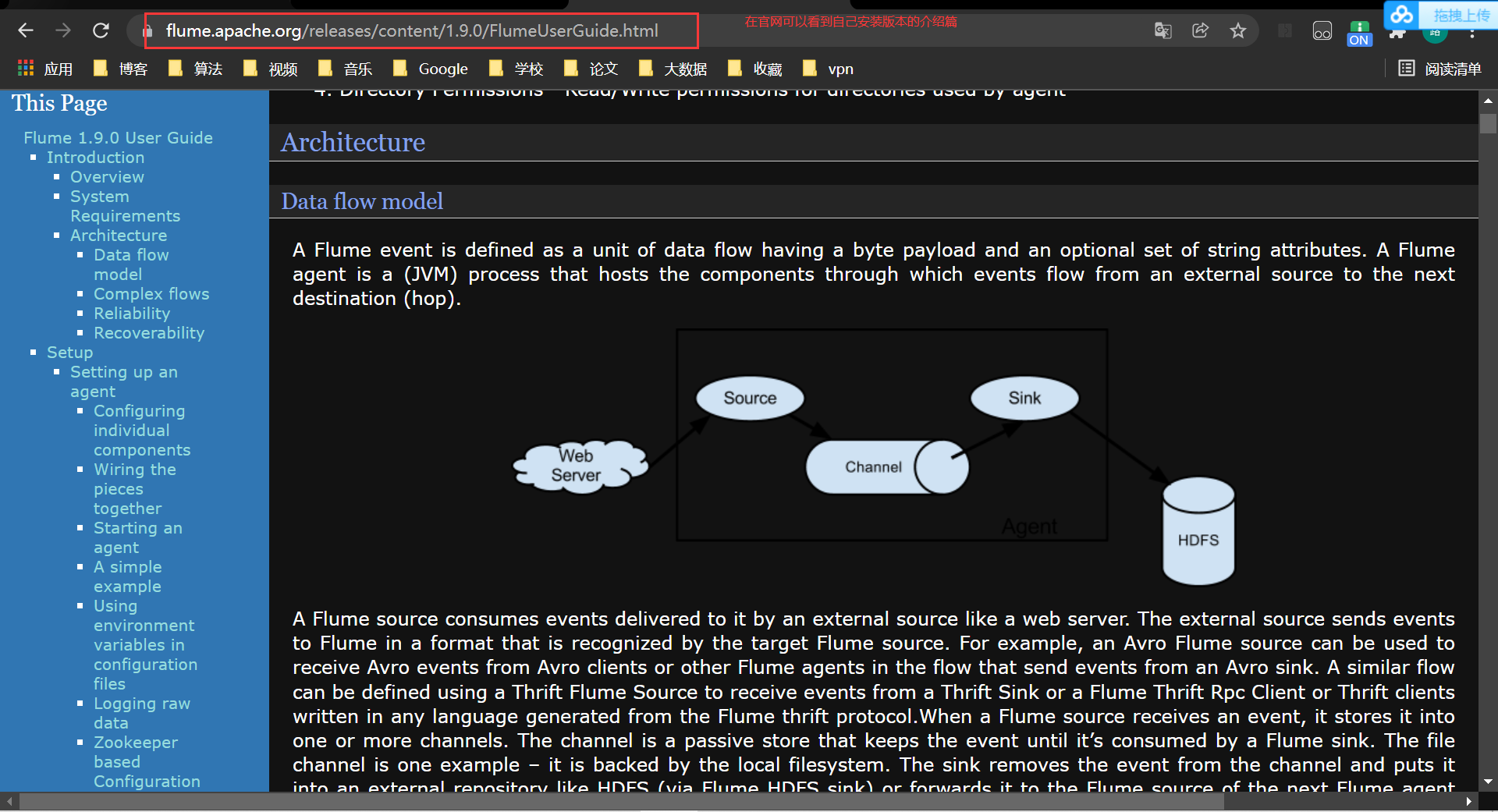
Task: Click the vertical scrollbar up arrow
Action: (1488, 101)
